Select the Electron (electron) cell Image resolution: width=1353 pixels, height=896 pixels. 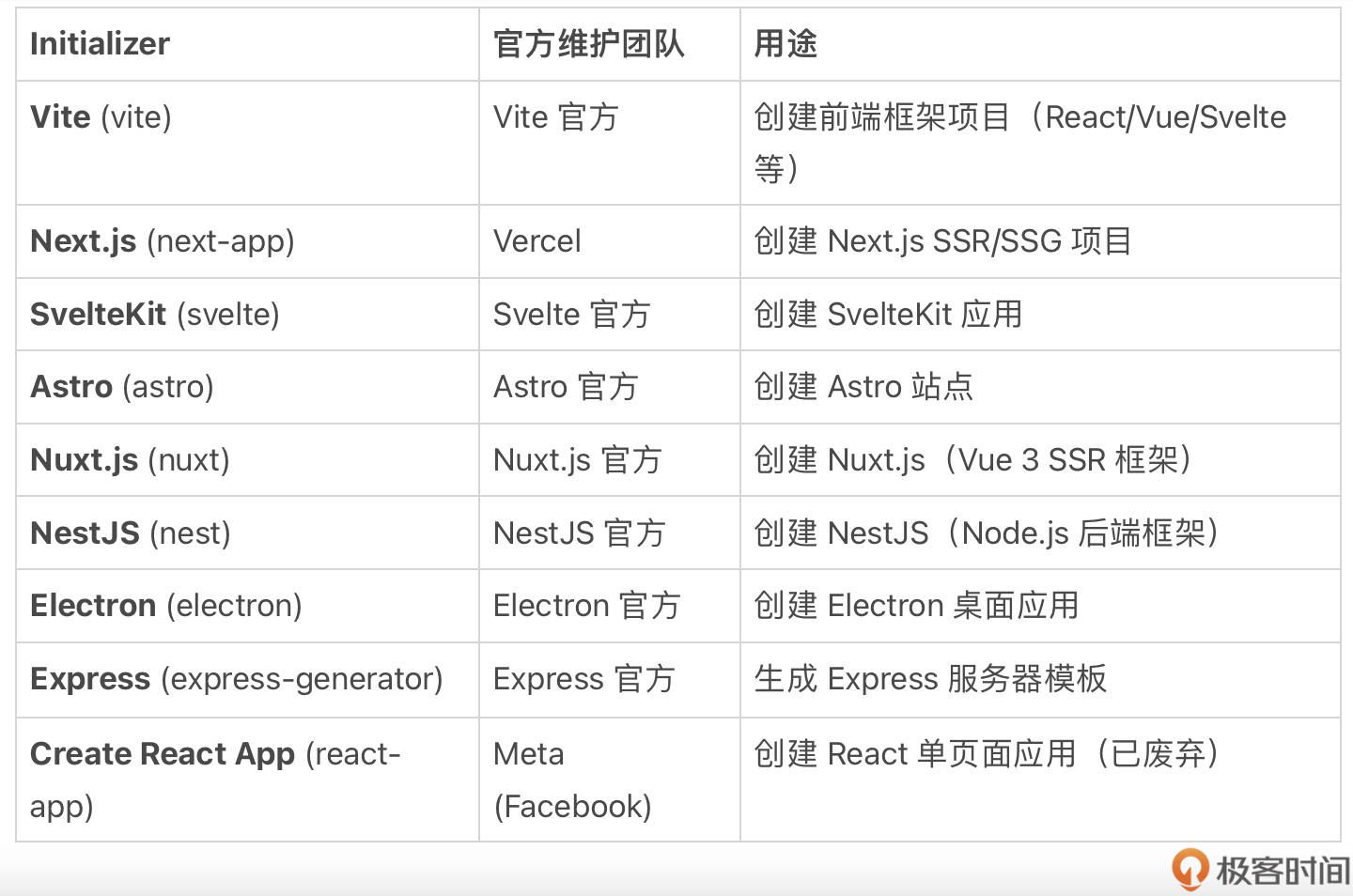pos(166,606)
